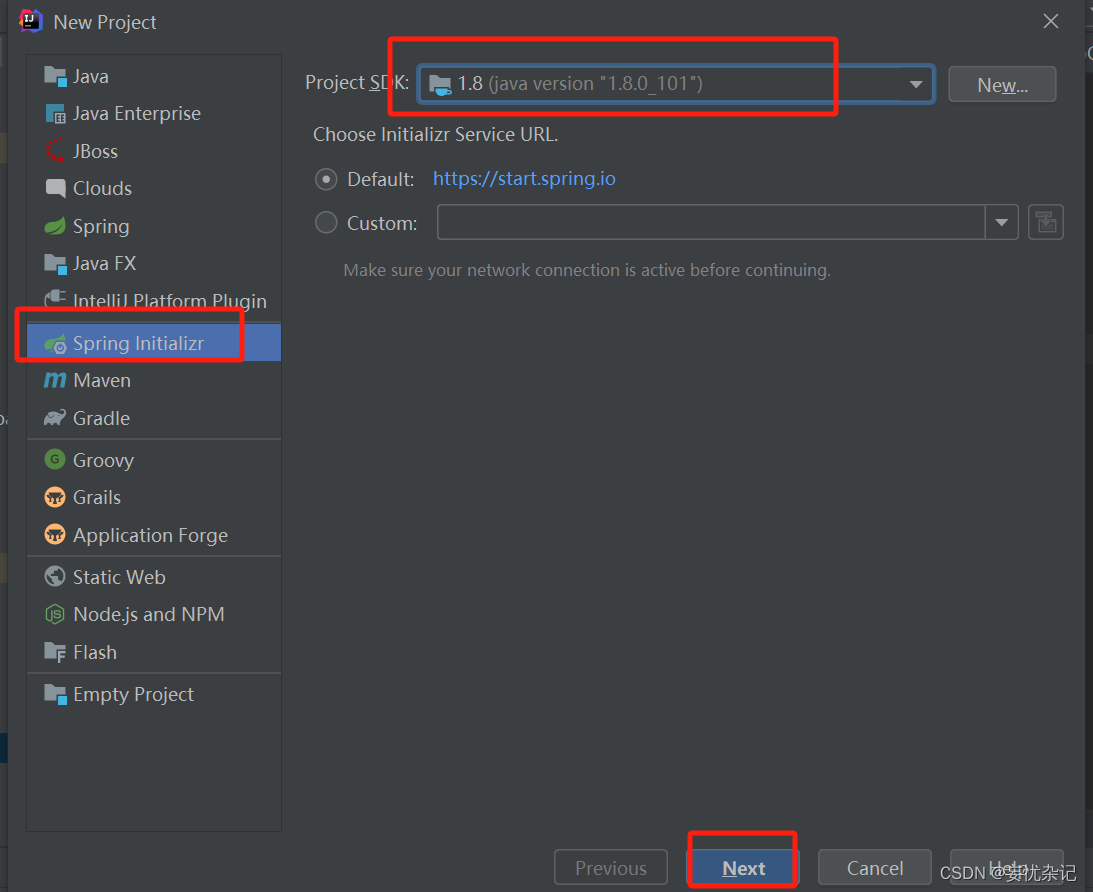Select Java project type
The image size is (1093, 892).
pyautogui.click(x=153, y=76)
